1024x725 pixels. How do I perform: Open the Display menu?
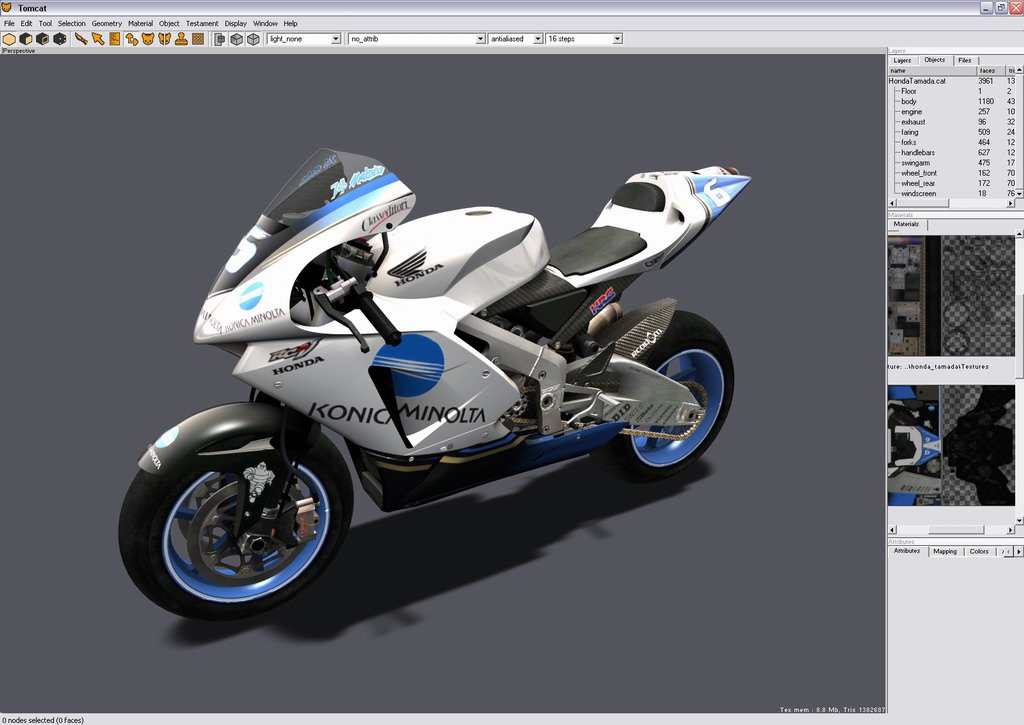click(236, 24)
